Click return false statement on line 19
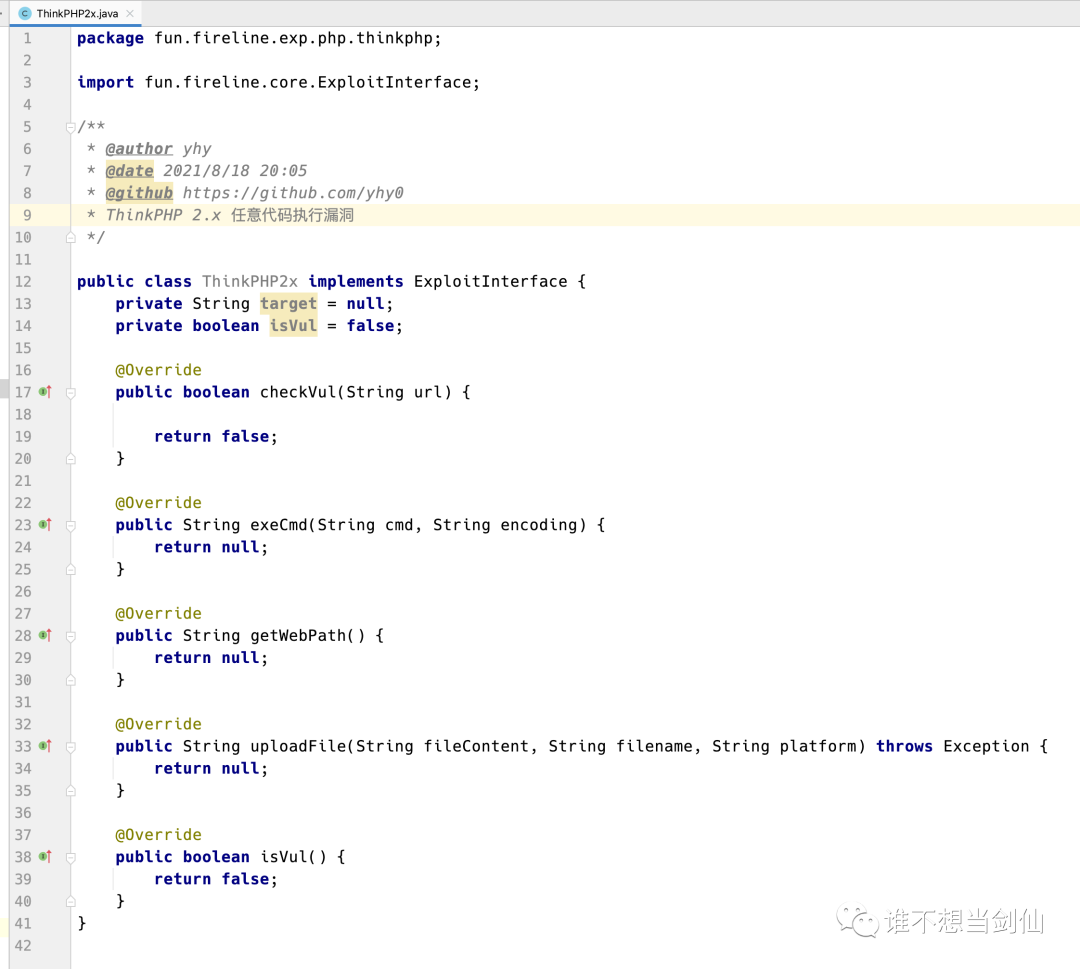The height and width of the screenshot is (969, 1080). [x=216, y=436]
